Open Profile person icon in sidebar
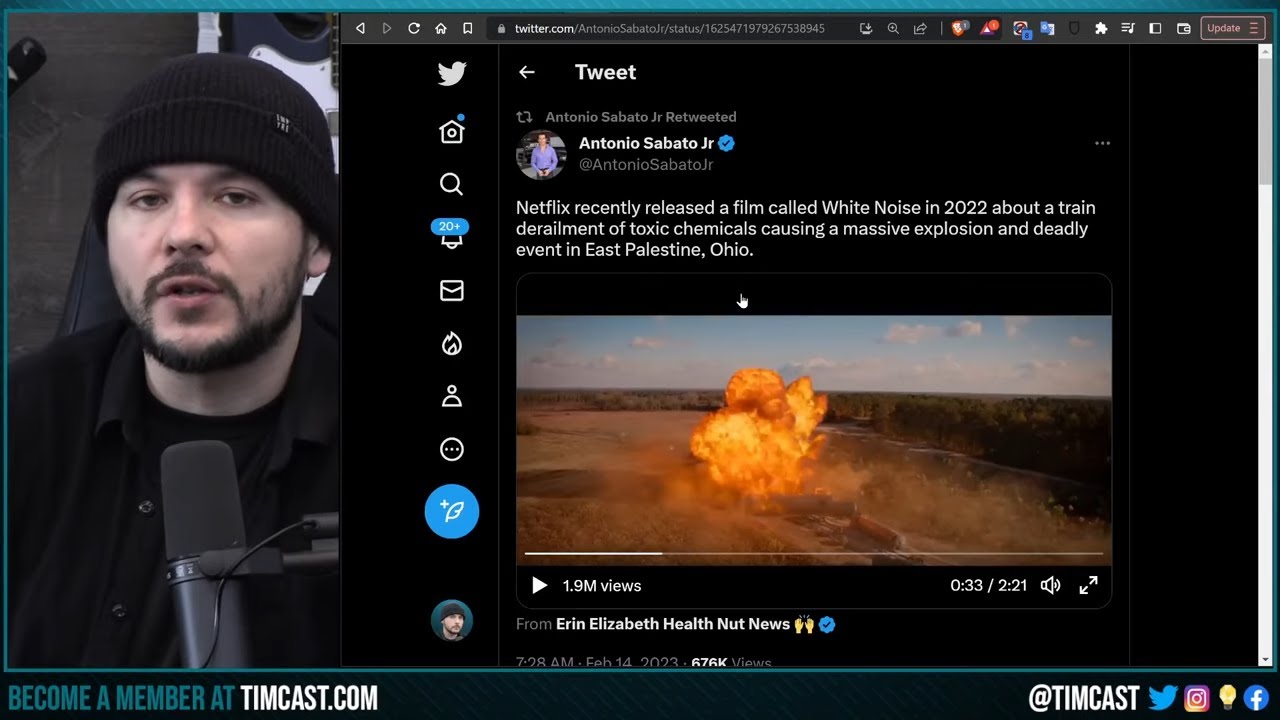The height and width of the screenshot is (720, 1280). point(452,397)
